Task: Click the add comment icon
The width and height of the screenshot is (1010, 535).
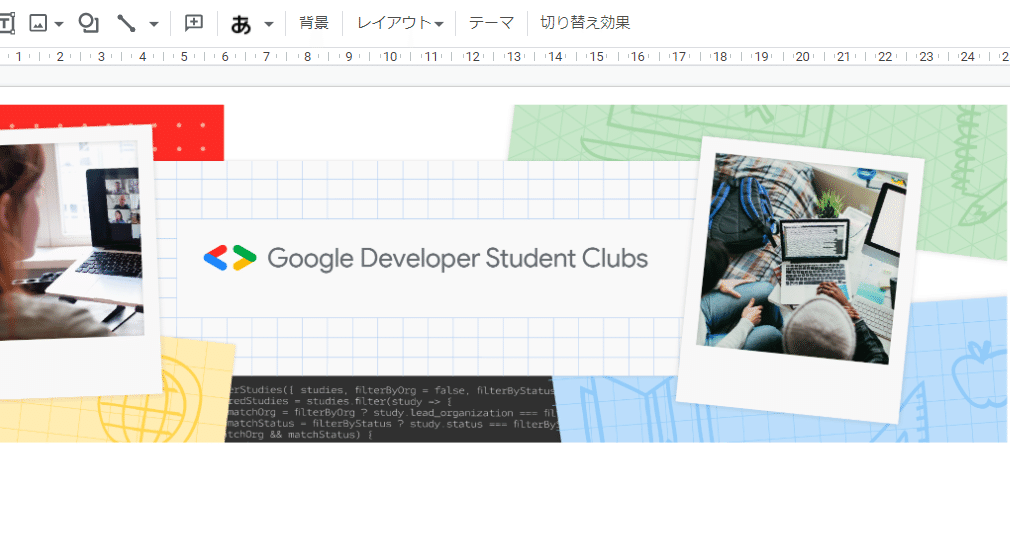Action: tap(193, 23)
